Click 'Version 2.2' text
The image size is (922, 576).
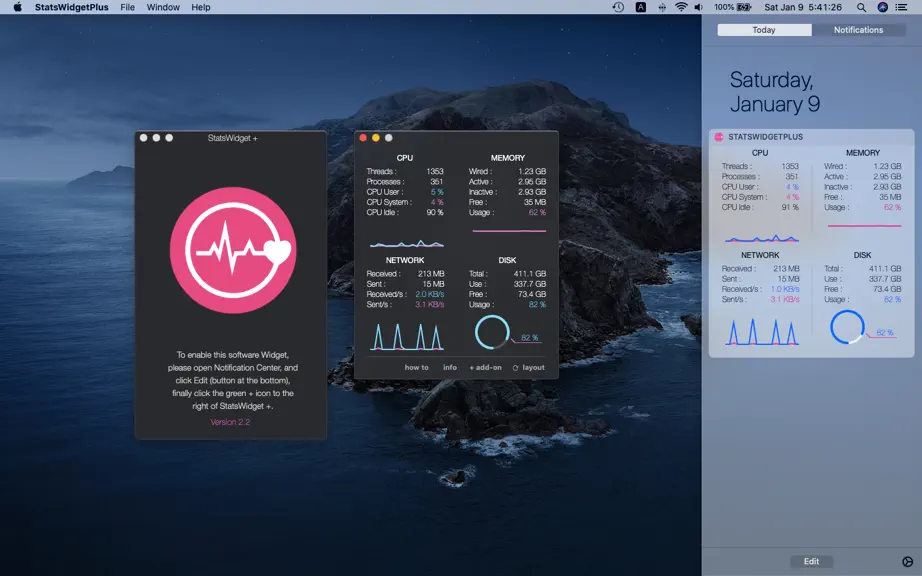click(x=230, y=422)
